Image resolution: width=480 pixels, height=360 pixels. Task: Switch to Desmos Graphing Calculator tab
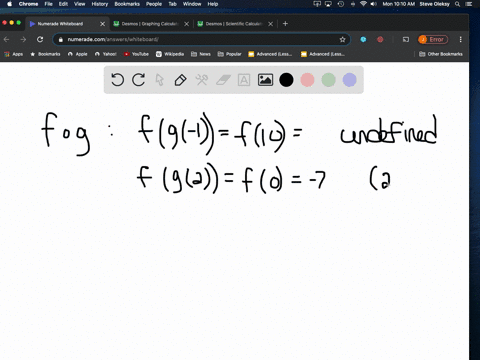coord(150,24)
